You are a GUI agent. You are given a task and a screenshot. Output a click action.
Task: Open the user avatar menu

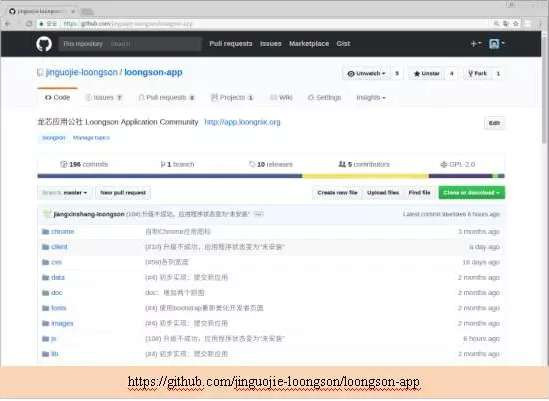pyautogui.click(x=496, y=44)
